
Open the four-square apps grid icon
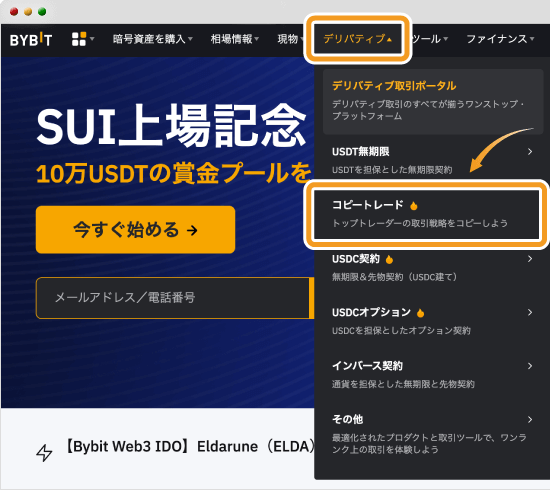[x=79, y=39]
